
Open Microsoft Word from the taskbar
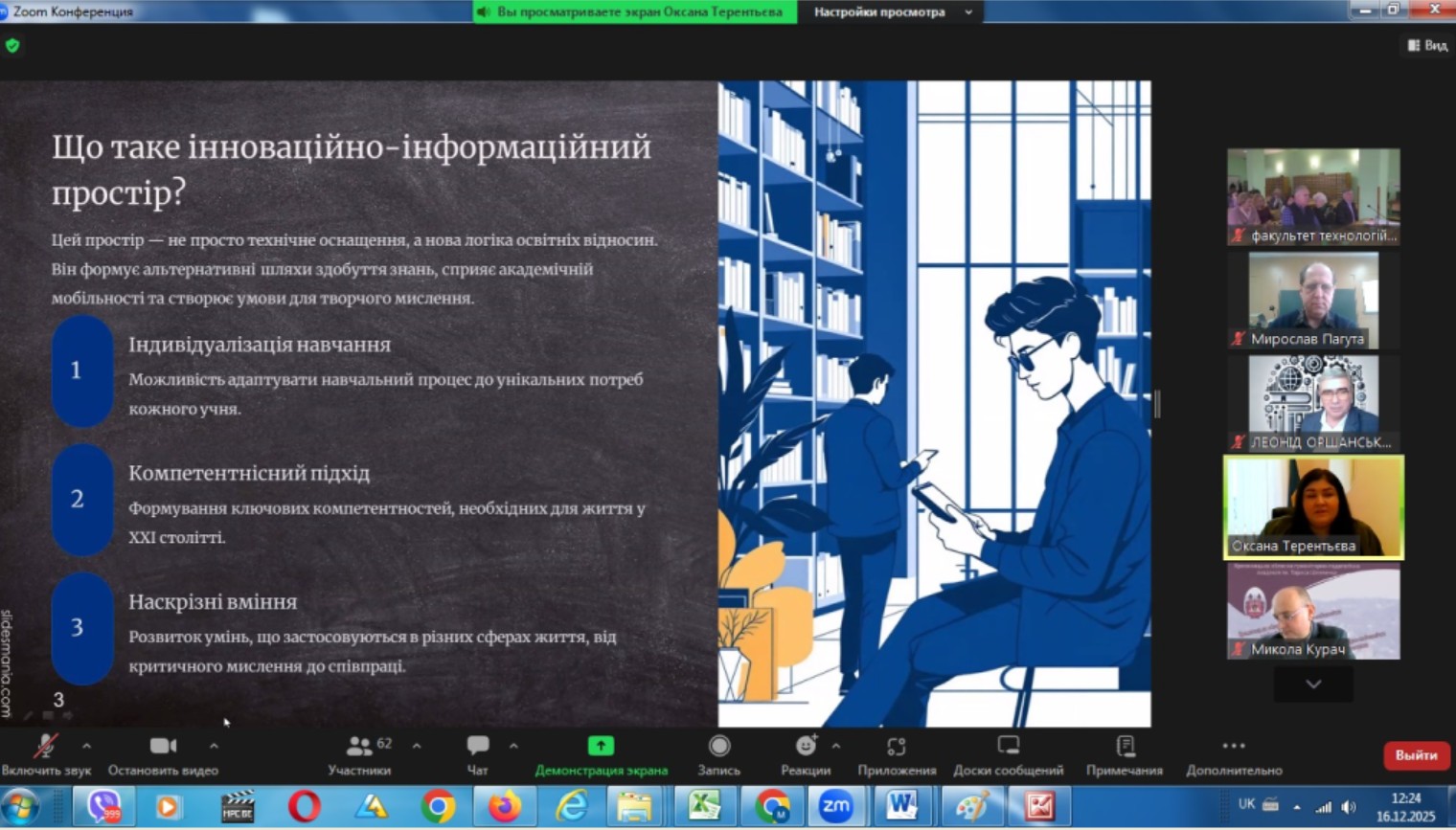pos(900,806)
